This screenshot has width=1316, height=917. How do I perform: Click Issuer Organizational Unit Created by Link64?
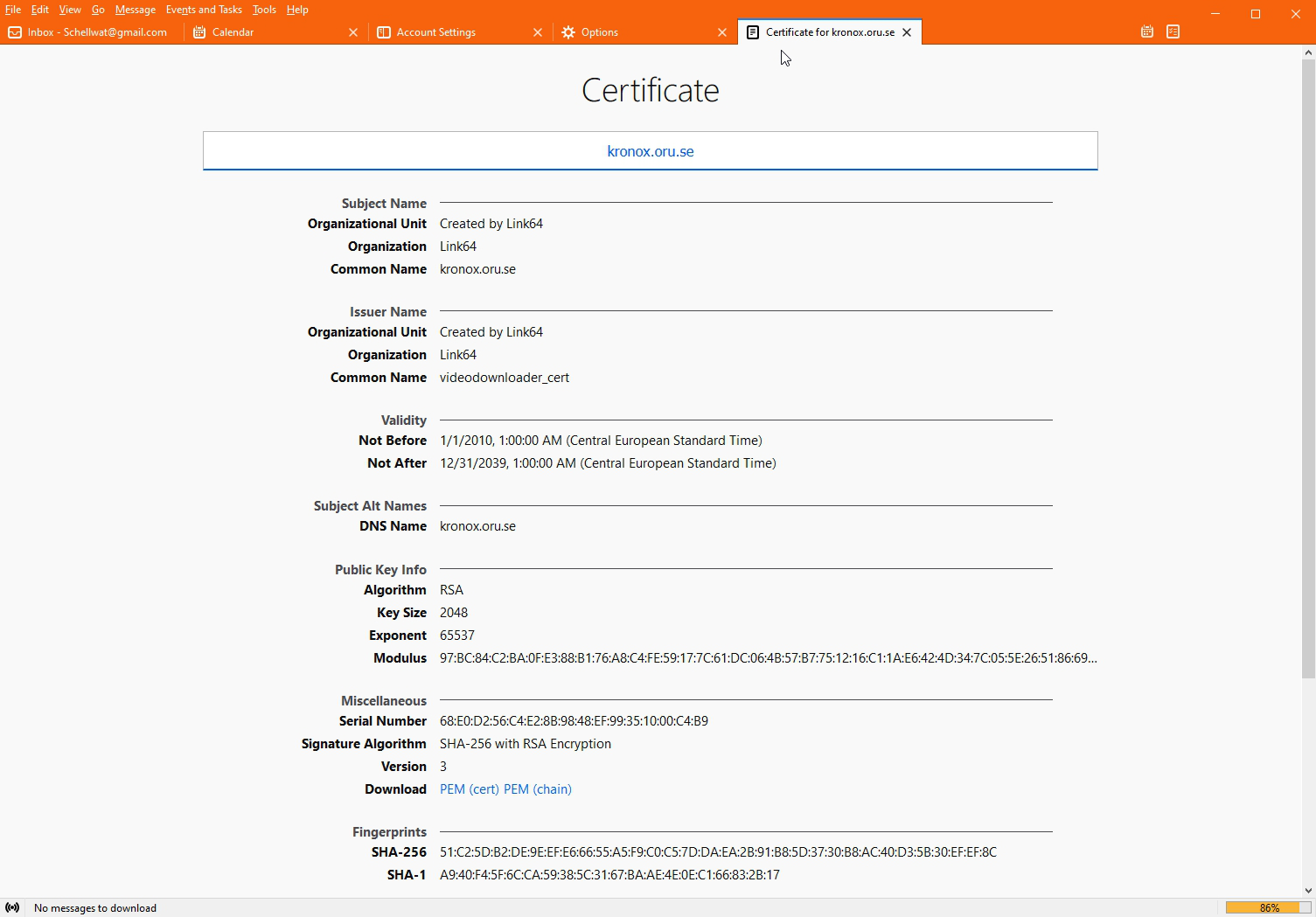point(491,332)
